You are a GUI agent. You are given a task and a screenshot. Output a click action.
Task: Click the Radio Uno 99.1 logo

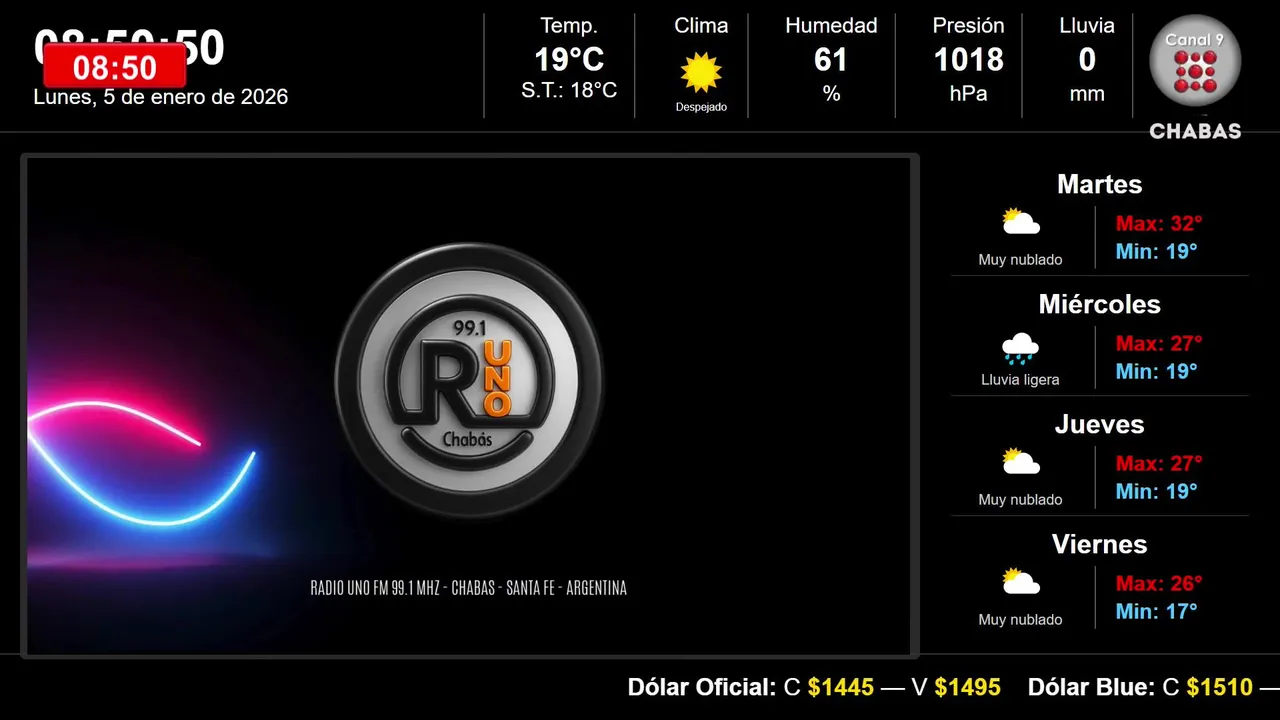pos(469,380)
